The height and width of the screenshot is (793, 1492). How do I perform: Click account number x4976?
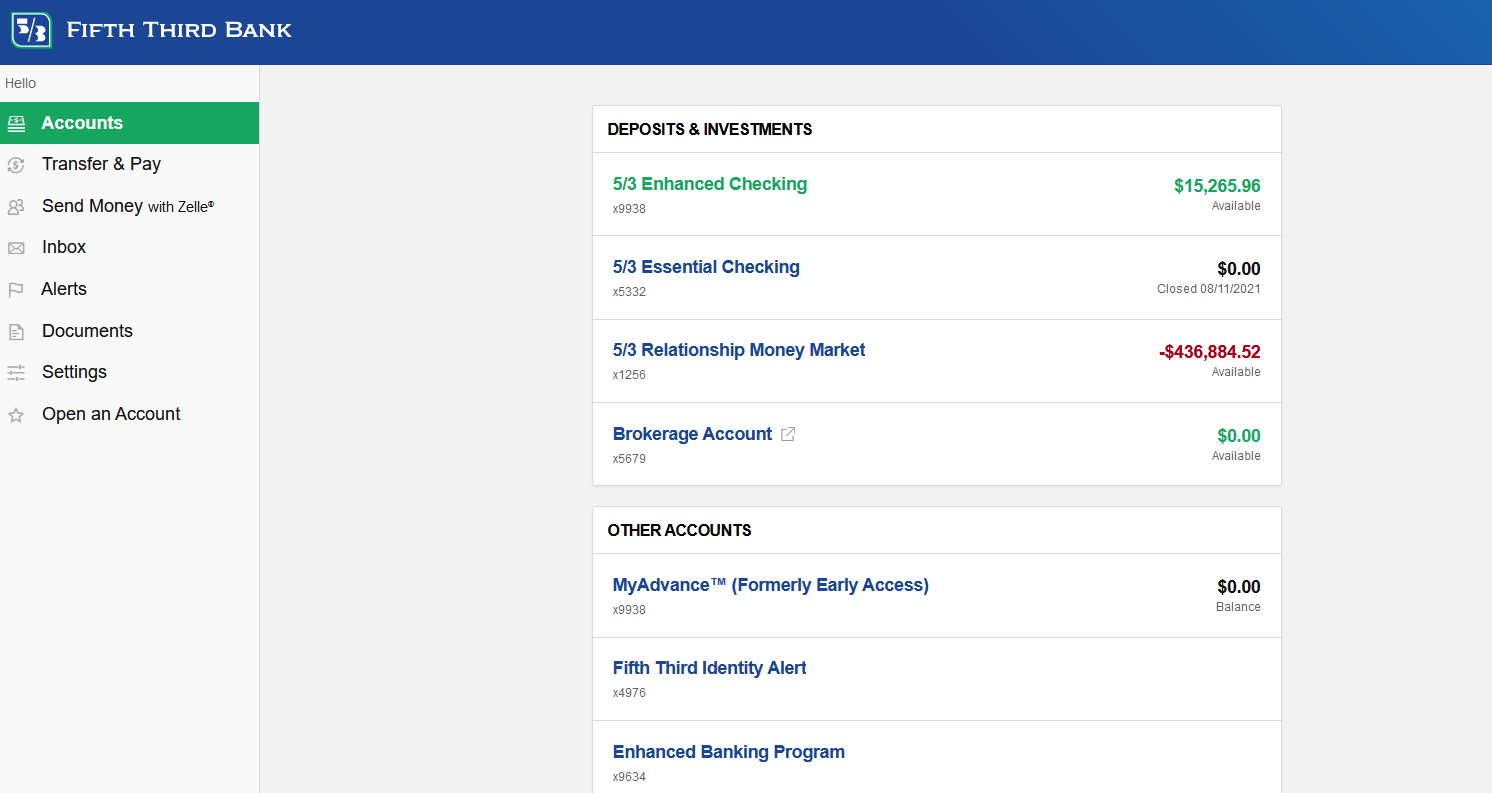point(629,693)
